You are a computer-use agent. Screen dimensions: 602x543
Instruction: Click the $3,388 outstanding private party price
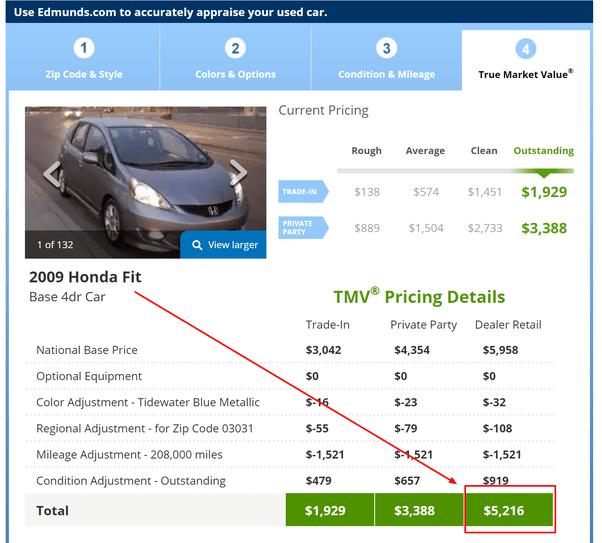(544, 228)
